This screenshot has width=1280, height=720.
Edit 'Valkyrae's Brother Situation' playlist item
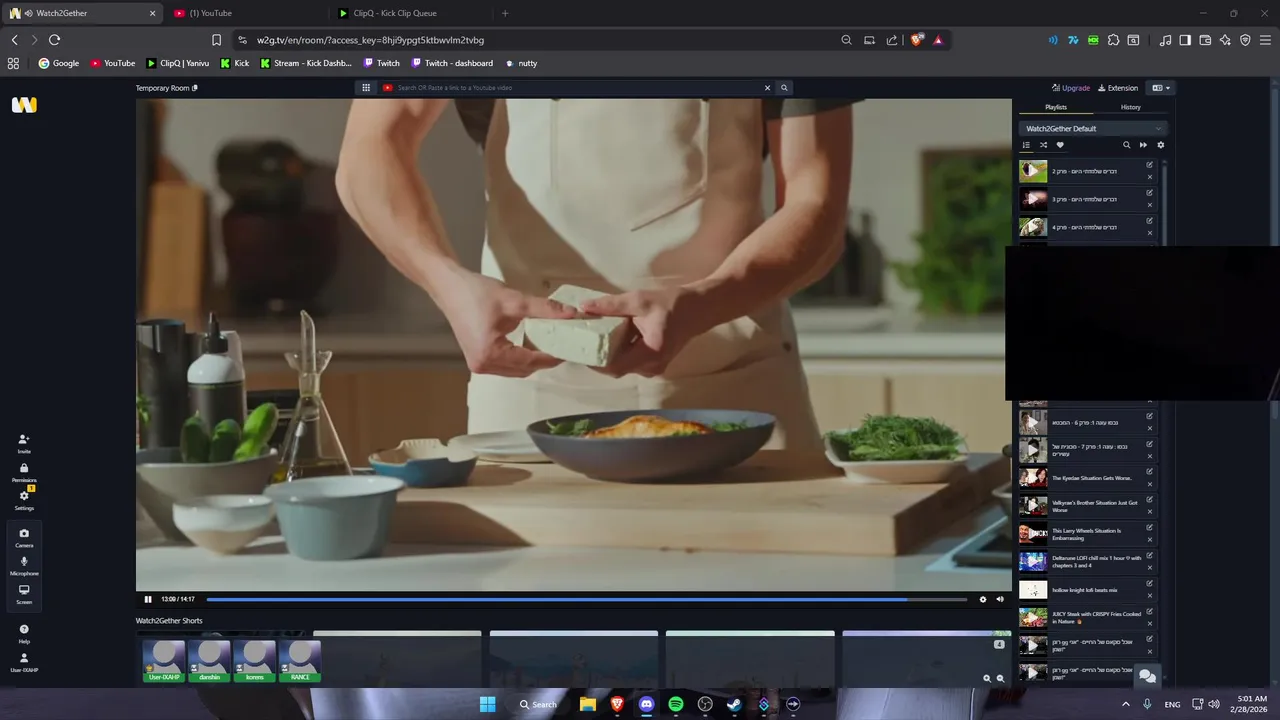click(x=1150, y=500)
